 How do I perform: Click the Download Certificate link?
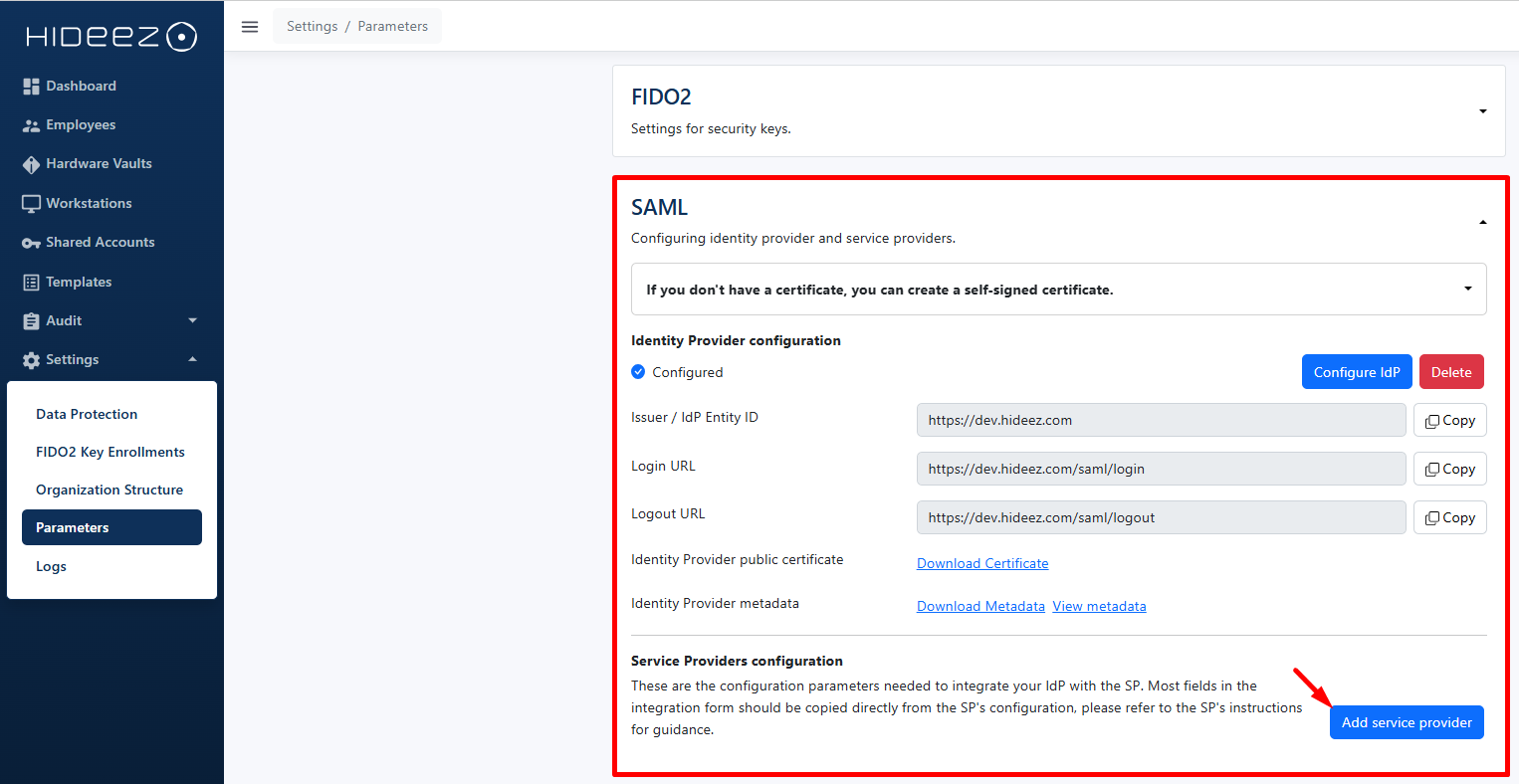point(982,563)
